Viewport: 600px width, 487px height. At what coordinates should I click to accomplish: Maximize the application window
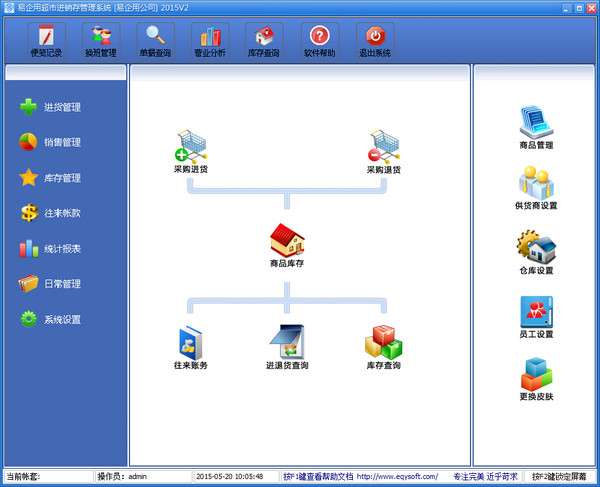(579, 8)
